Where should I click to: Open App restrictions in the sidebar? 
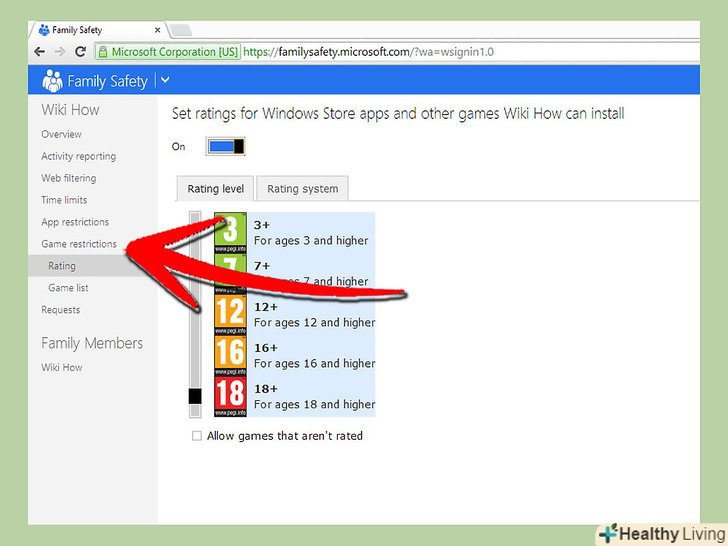tap(75, 222)
